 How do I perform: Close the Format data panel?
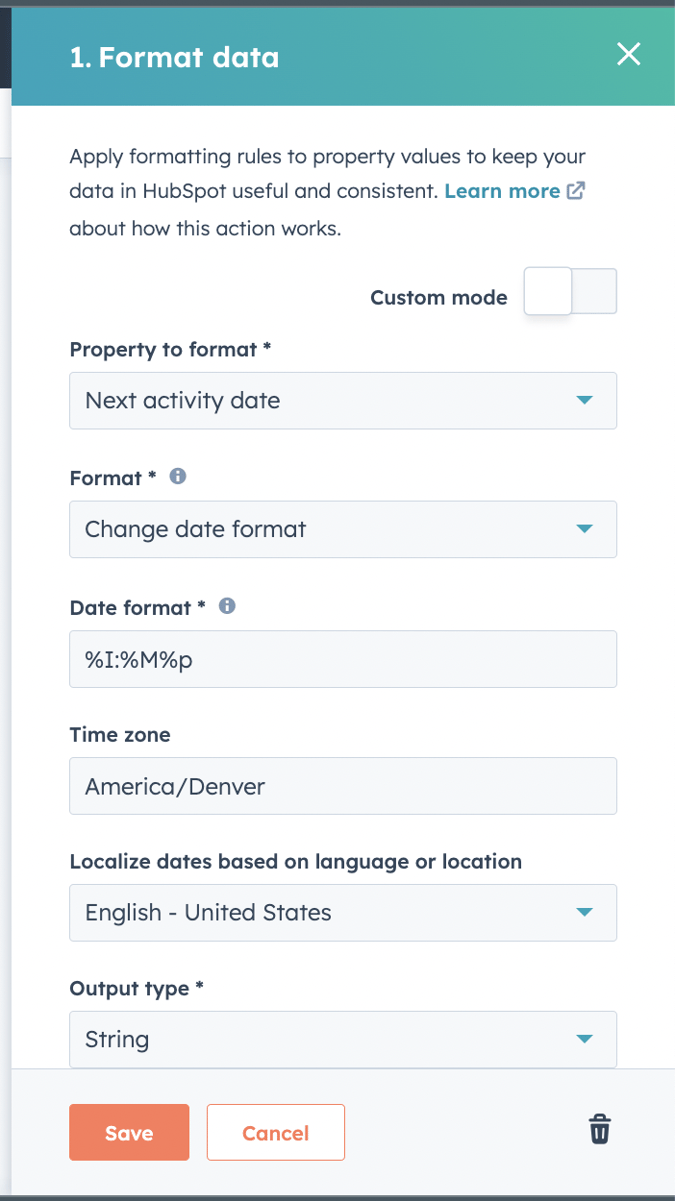[x=628, y=55]
